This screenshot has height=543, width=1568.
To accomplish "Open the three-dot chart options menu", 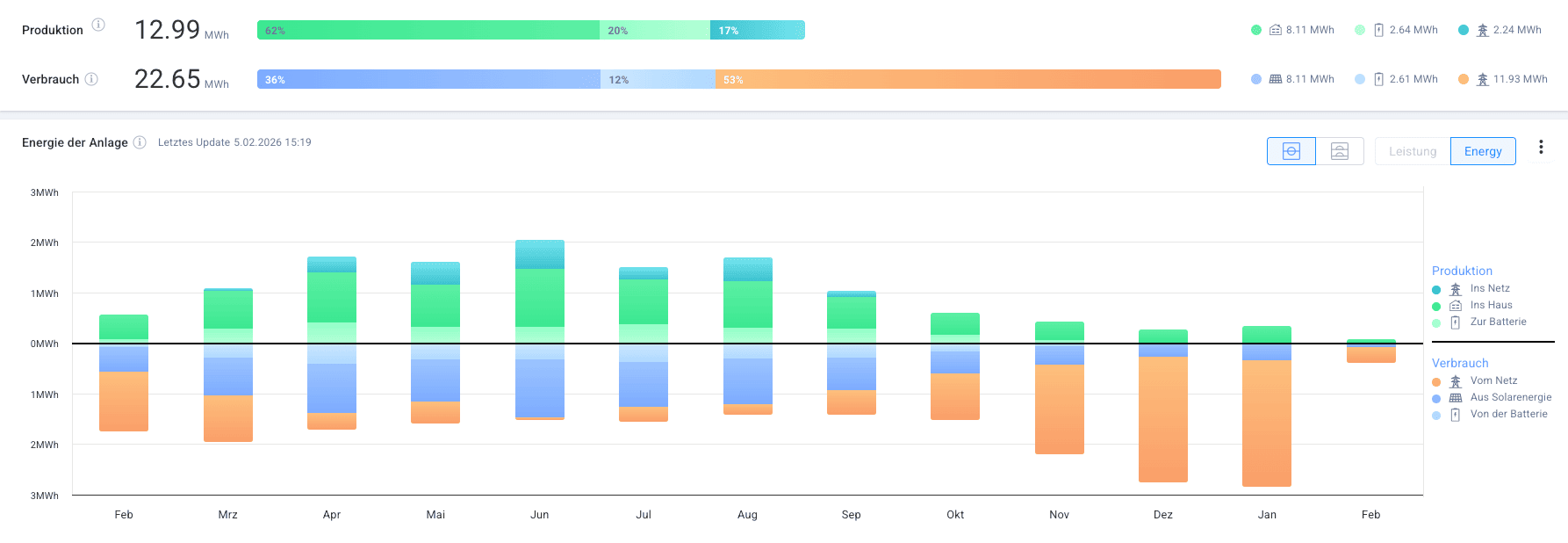I will pos(1540,148).
